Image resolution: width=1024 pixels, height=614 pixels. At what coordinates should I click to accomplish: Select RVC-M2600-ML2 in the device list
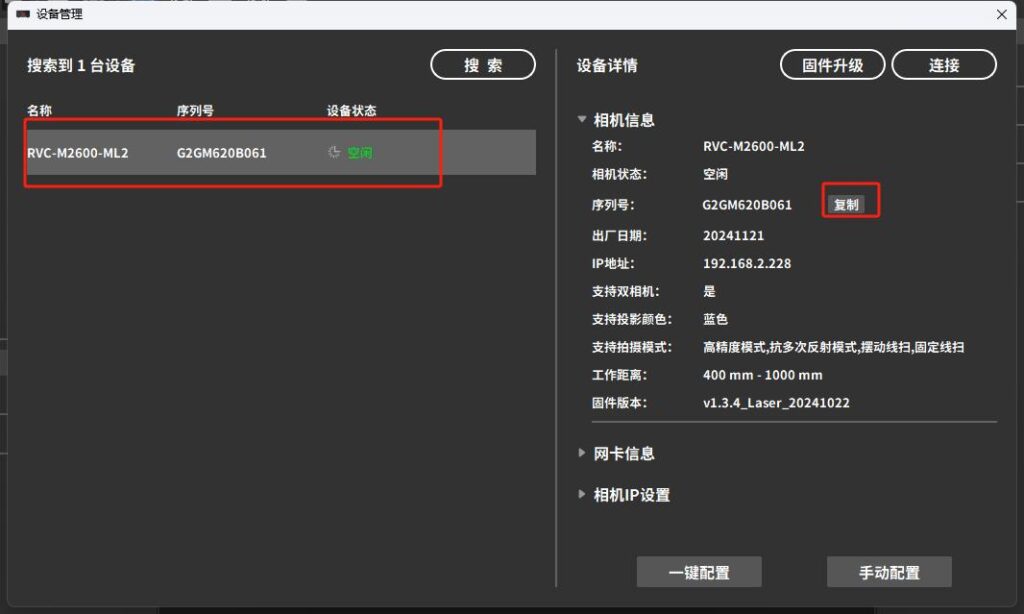click(x=78, y=153)
